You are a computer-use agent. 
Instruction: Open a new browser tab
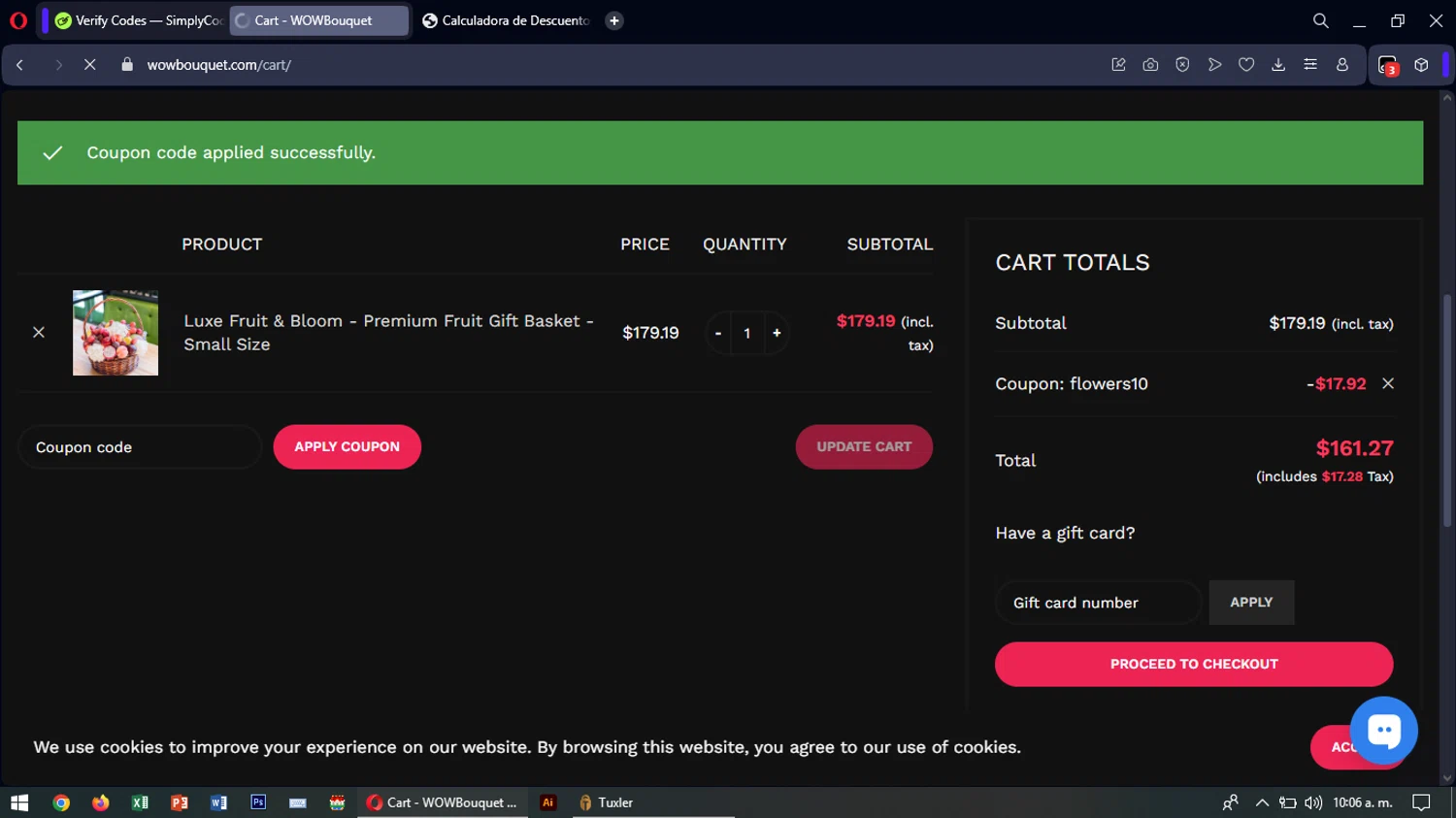(614, 20)
